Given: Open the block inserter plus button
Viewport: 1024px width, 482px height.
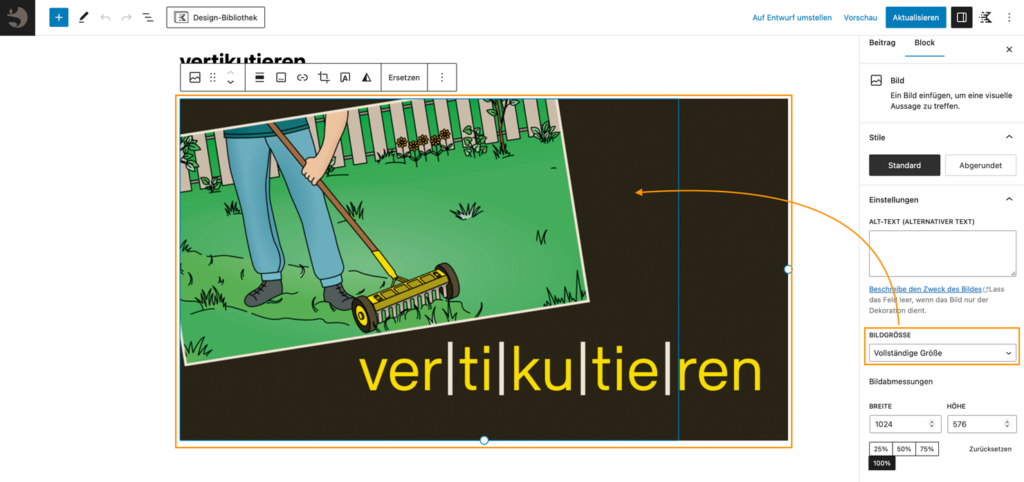Looking at the screenshot, I should pyautogui.click(x=59, y=18).
